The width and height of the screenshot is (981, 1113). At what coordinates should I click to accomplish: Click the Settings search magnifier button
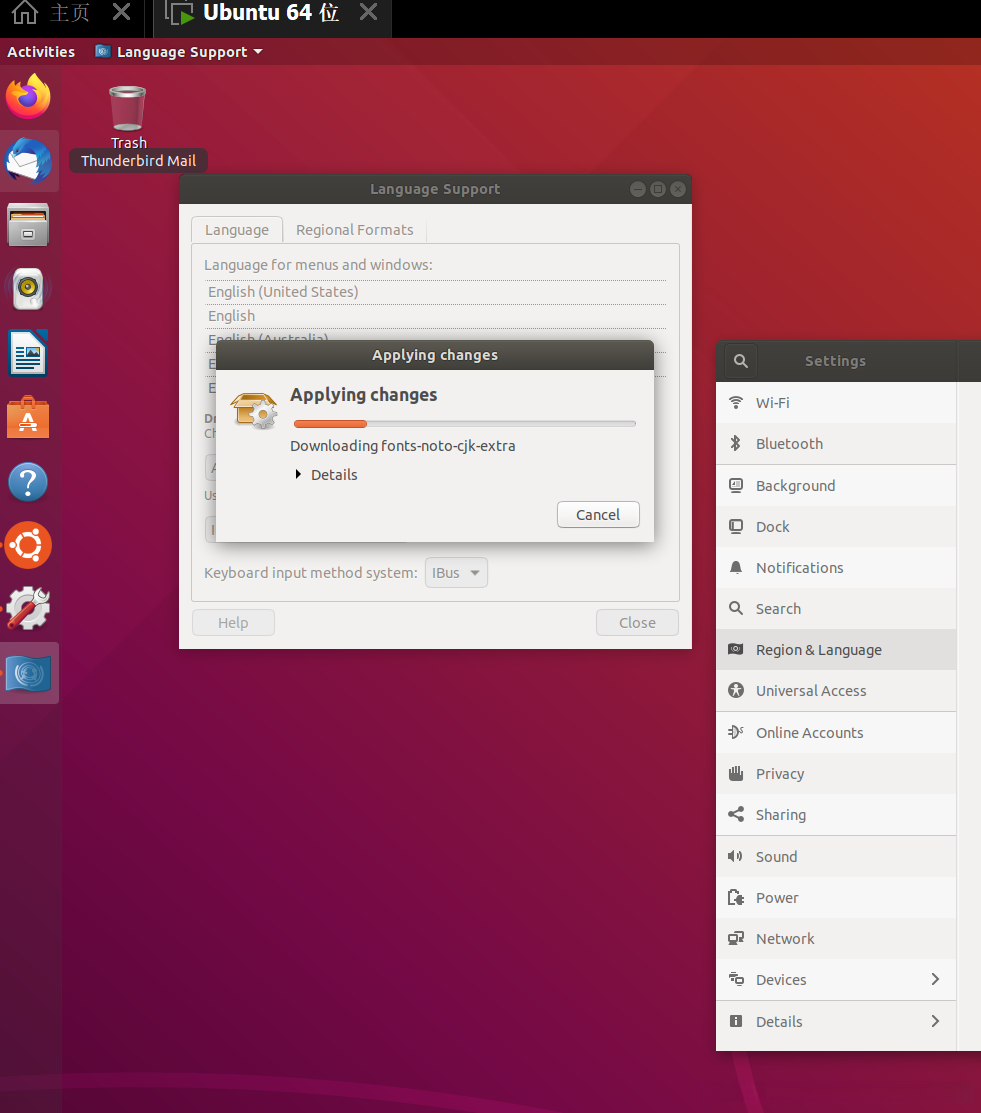pos(741,361)
